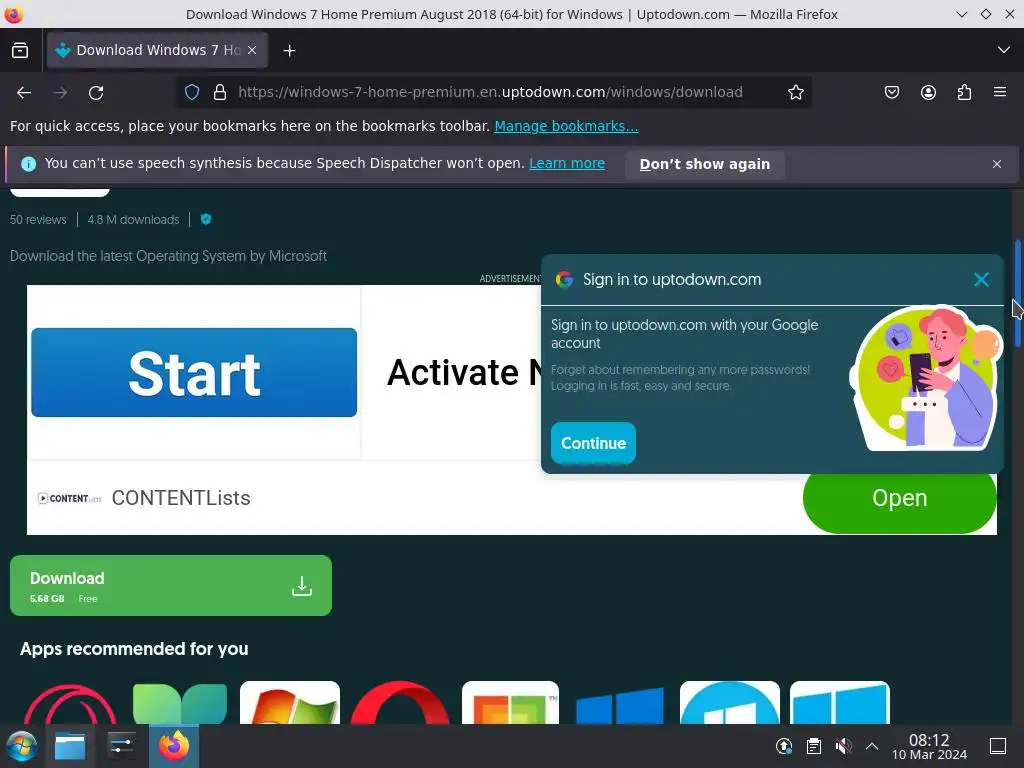This screenshot has height=768, width=1024.
Task: Click Don't show again button
Action: pyautogui.click(x=705, y=164)
